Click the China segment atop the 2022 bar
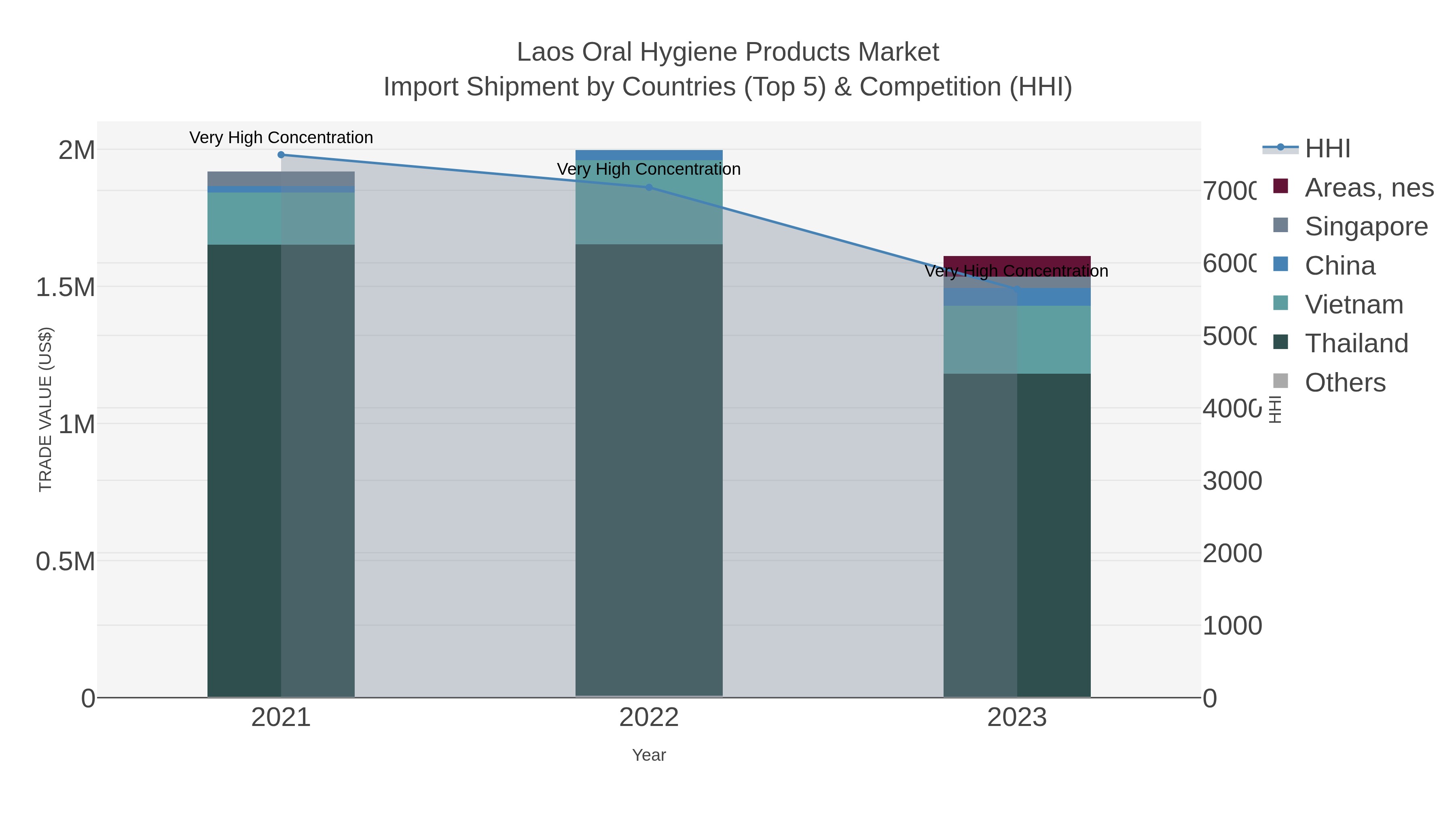This screenshot has width=1456, height=819. (649, 155)
